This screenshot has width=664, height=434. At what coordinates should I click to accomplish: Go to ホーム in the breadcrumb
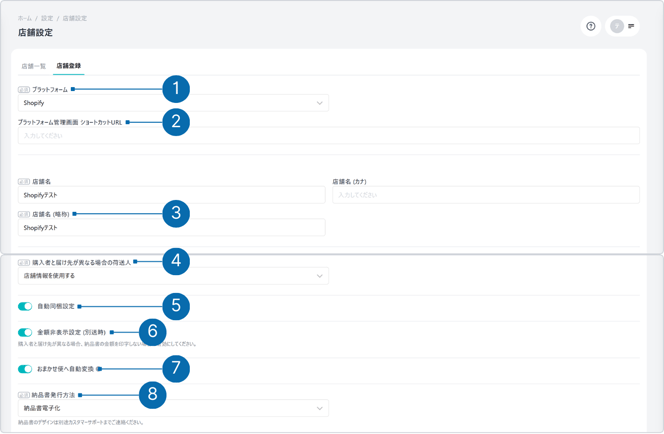tap(24, 18)
